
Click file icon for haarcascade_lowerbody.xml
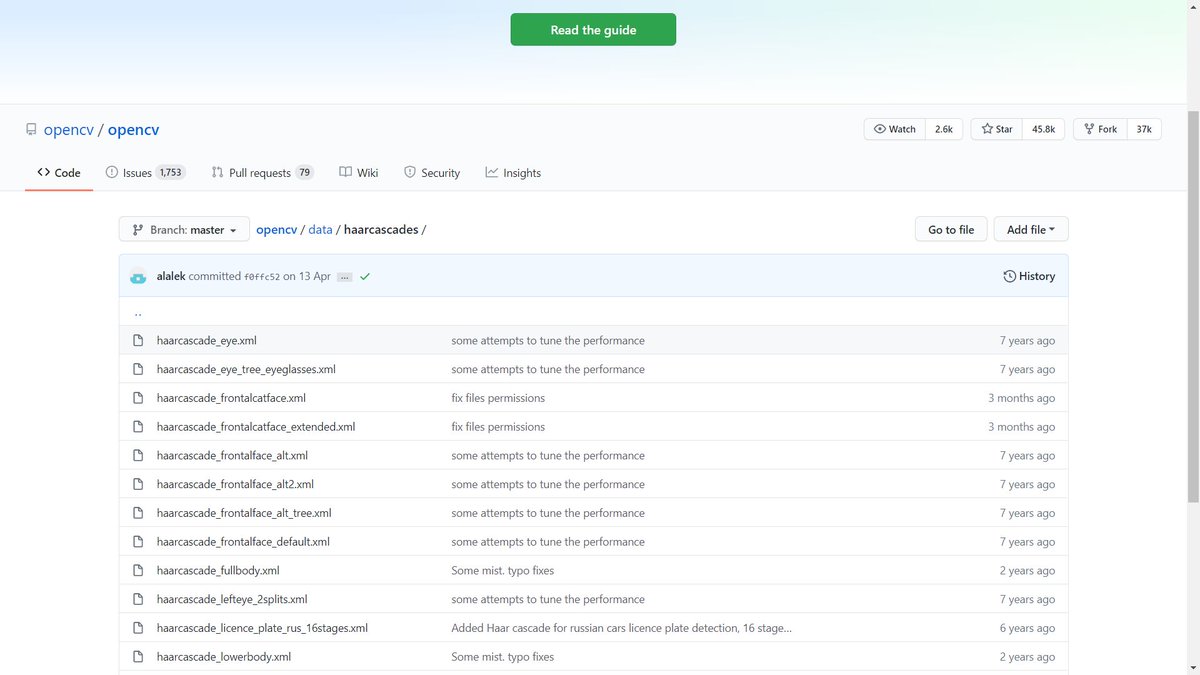(138, 658)
